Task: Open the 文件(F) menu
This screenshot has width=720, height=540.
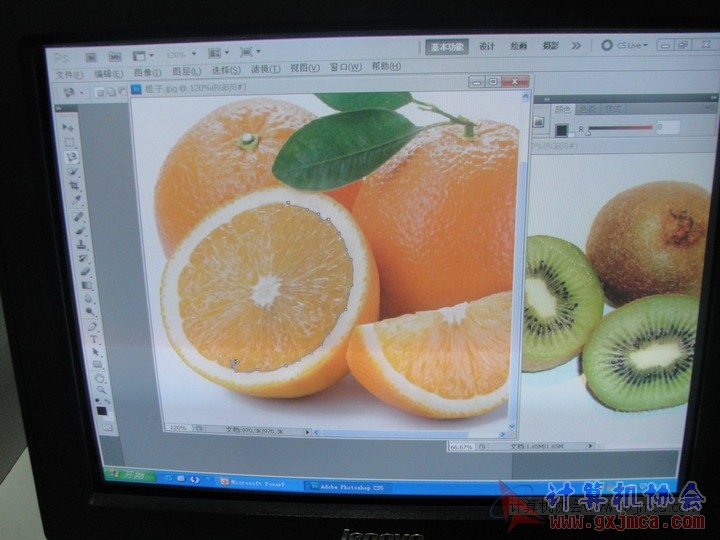Action: tap(69, 74)
